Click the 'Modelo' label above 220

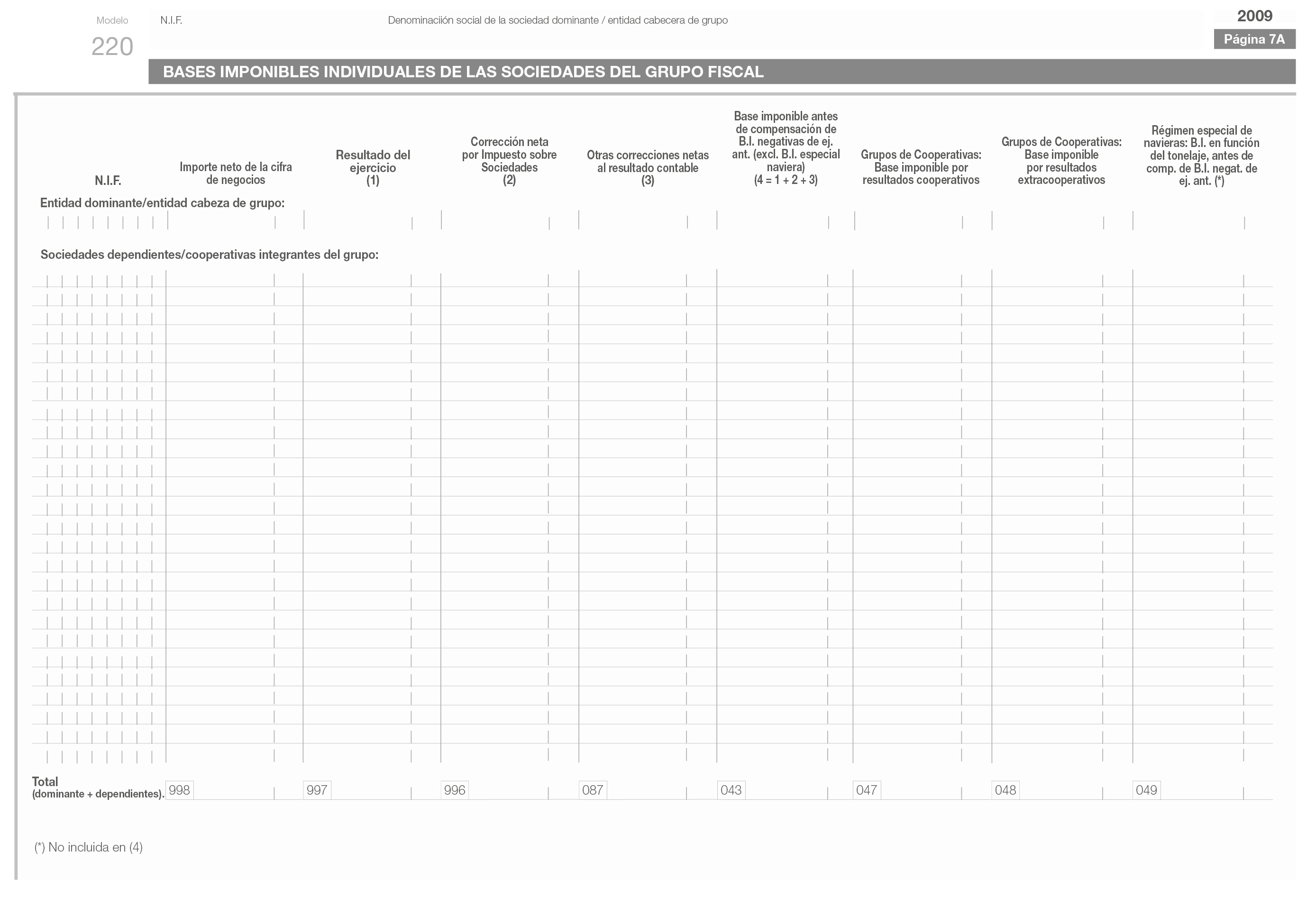coord(112,20)
